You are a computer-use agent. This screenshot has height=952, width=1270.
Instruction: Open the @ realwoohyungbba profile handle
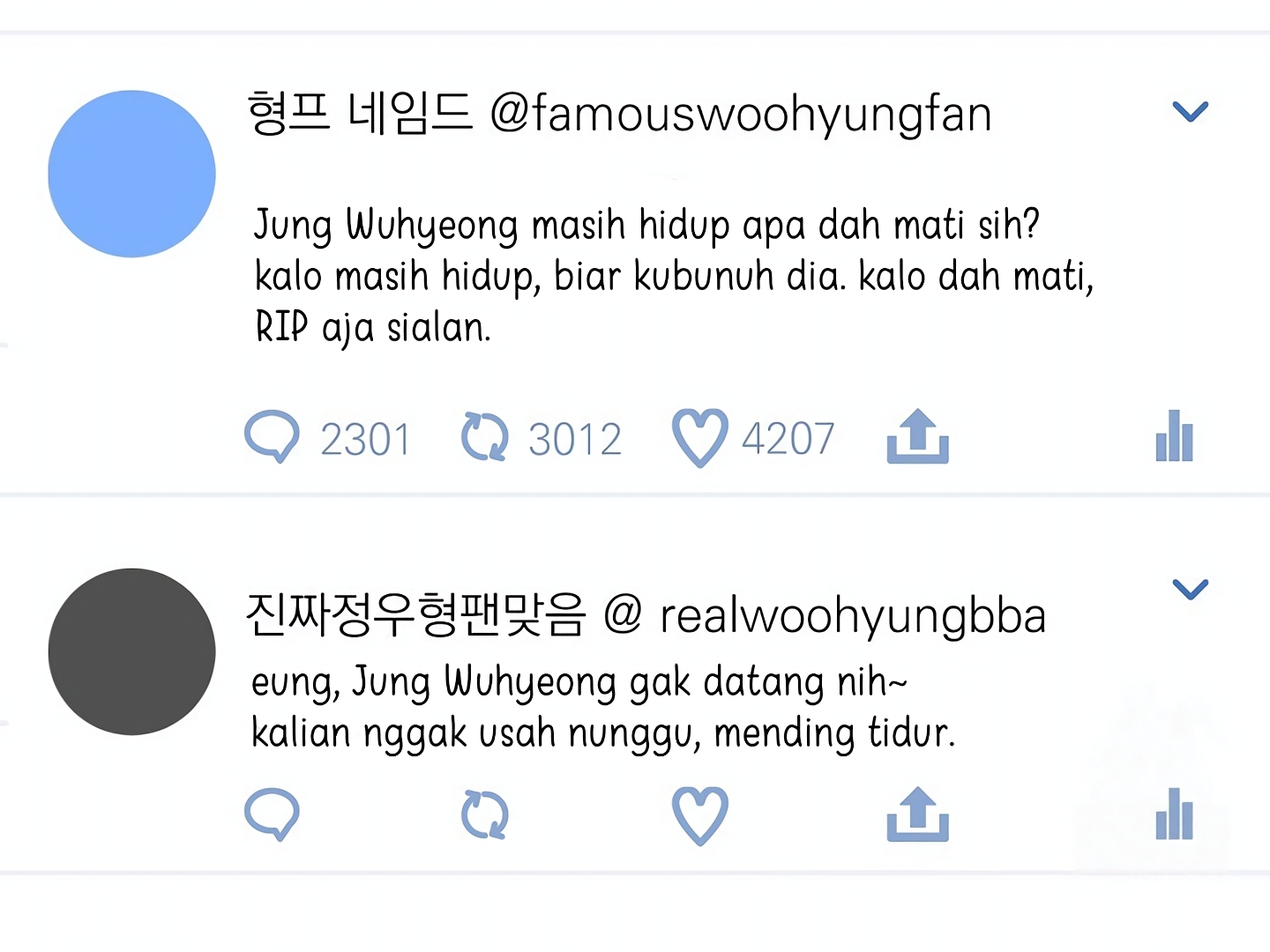click(825, 615)
